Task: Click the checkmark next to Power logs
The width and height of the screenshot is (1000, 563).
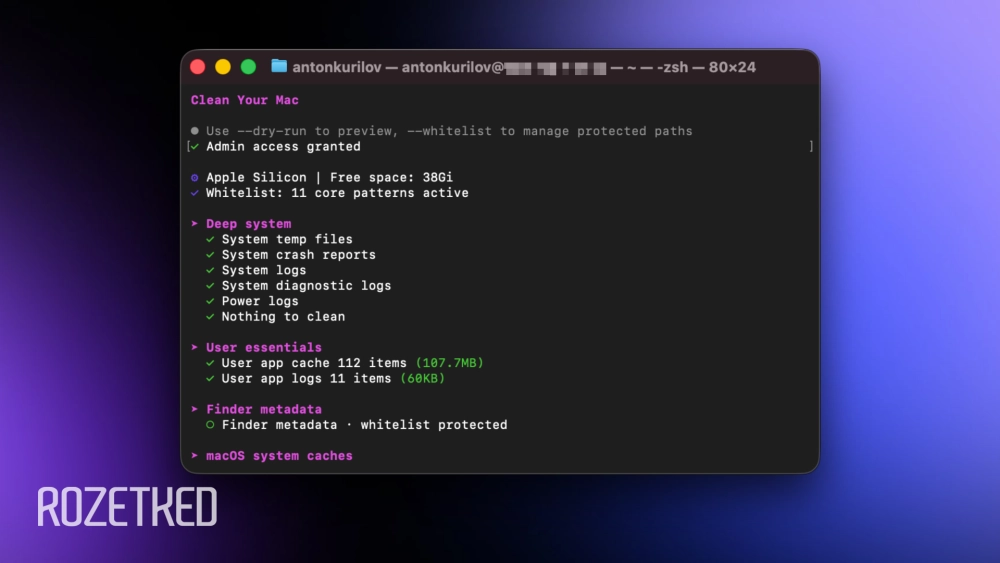Action: pyautogui.click(x=210, y=301)
